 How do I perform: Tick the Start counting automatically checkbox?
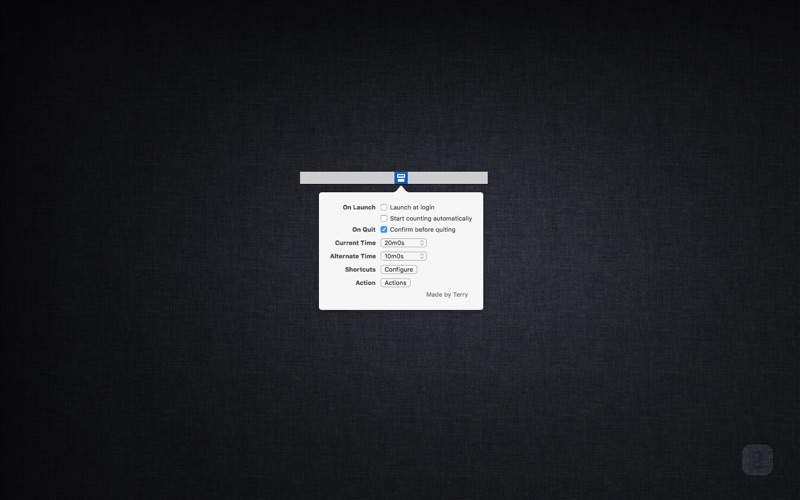pyautogui.click(x=384, y=218)
